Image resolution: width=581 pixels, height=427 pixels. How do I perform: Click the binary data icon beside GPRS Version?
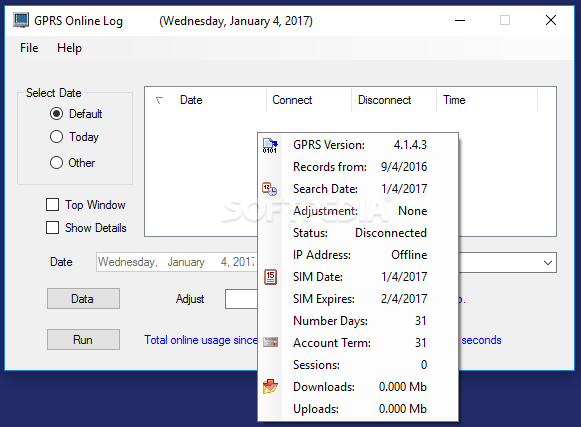click(270, 145)
